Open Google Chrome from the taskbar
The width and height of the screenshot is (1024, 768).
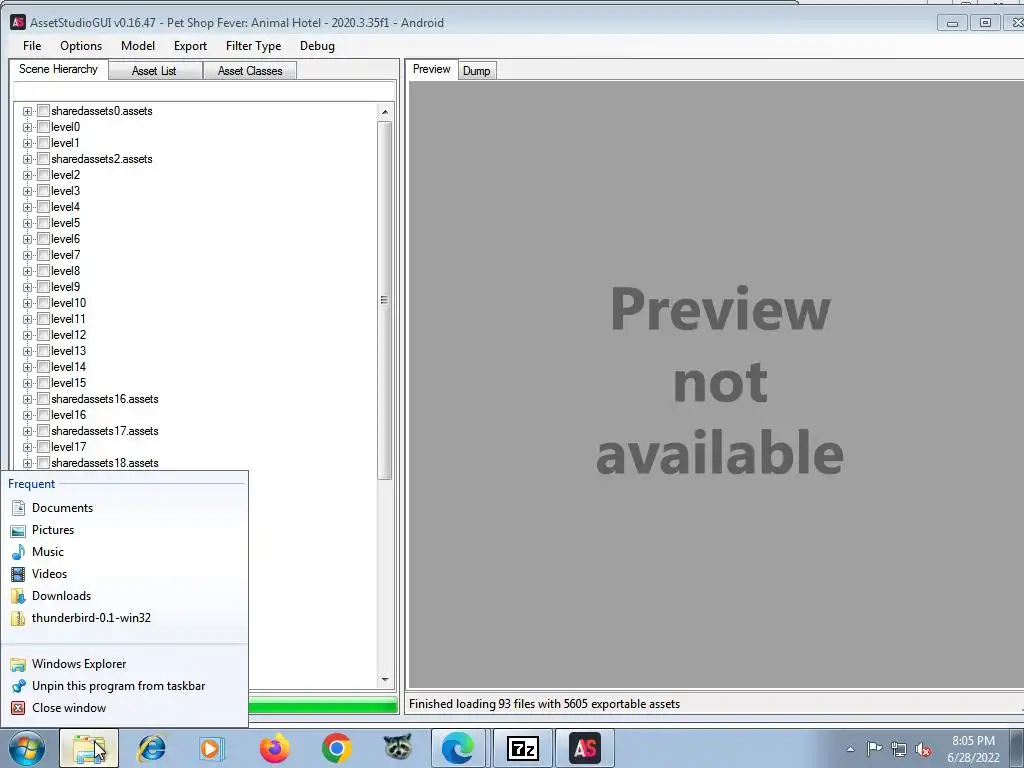point(336,748)
